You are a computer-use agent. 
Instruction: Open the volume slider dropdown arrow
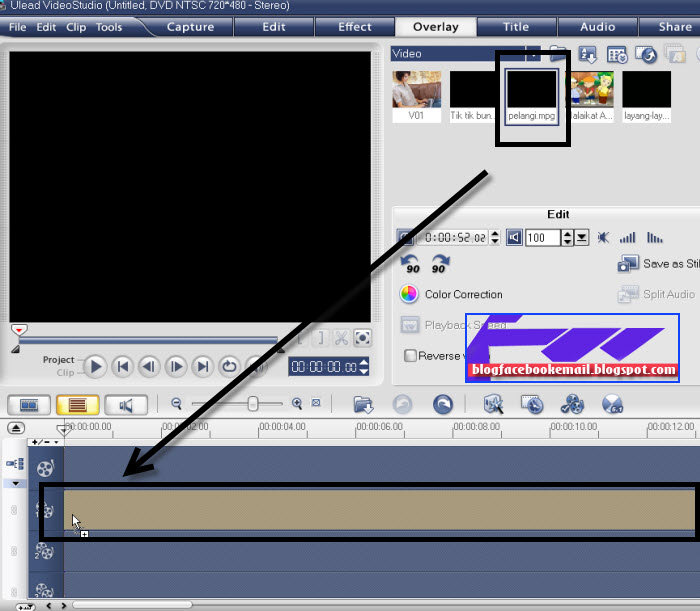coord(581,237)
